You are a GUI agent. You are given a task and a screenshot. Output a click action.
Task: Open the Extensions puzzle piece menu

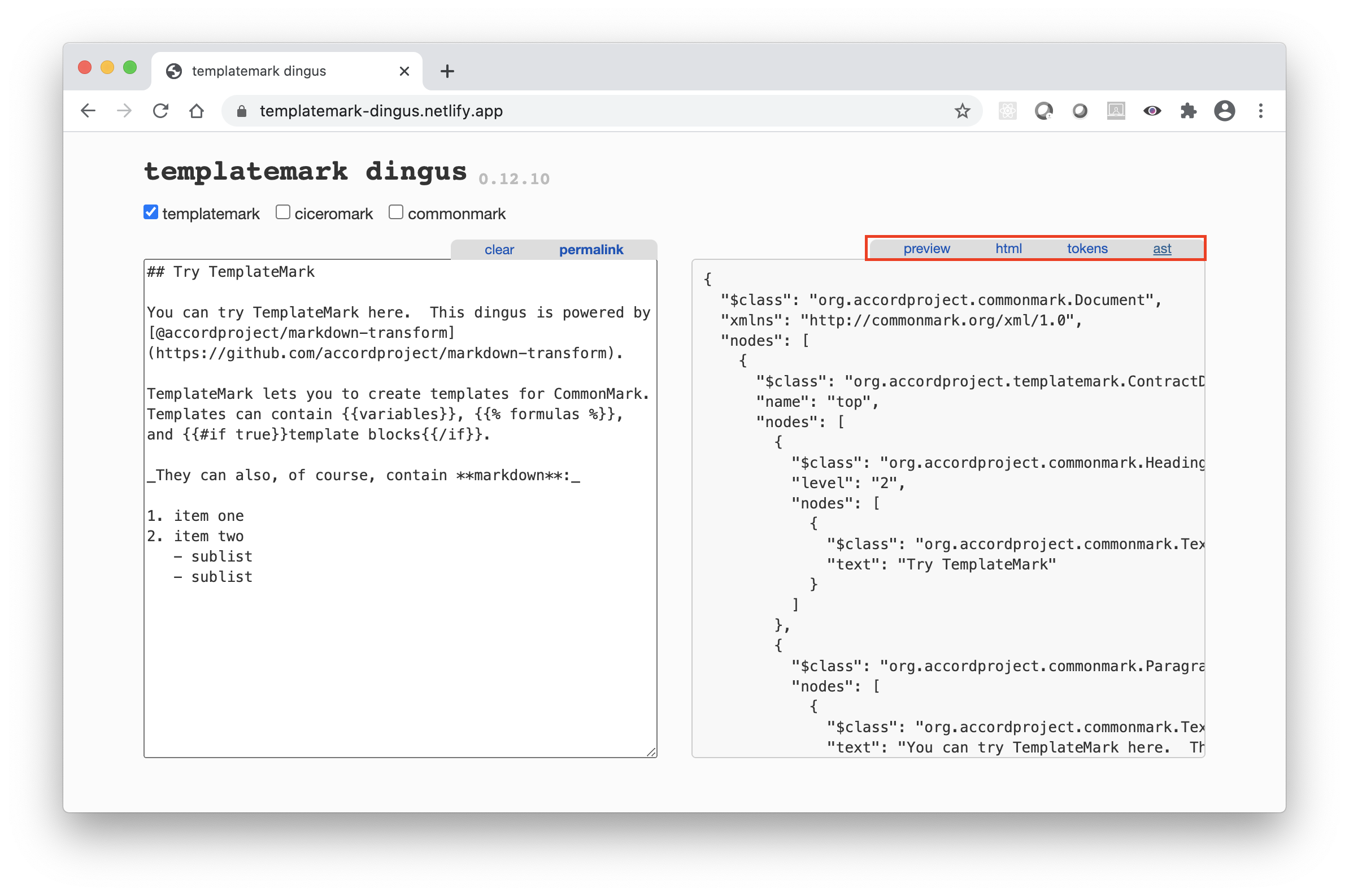tap(1189, 111)
